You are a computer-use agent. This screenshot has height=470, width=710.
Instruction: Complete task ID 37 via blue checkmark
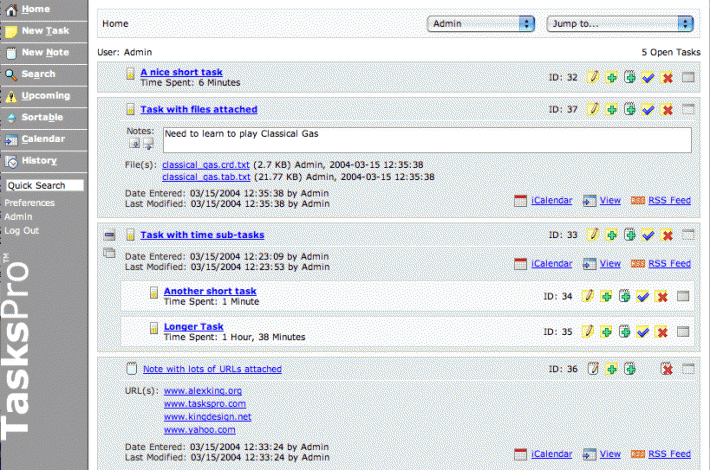pos(648,110)
